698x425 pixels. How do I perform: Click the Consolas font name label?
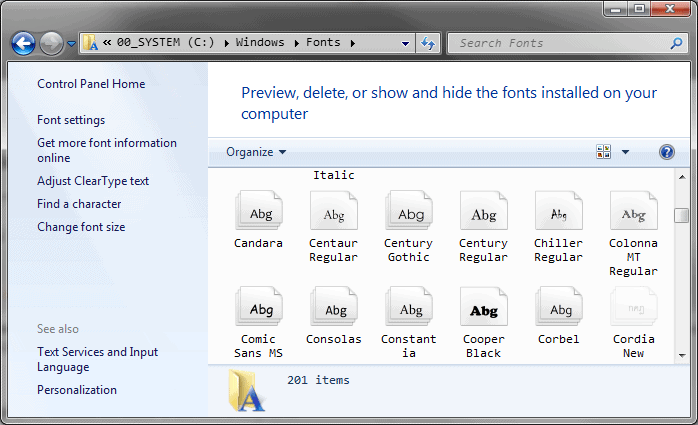coord(333,339)
